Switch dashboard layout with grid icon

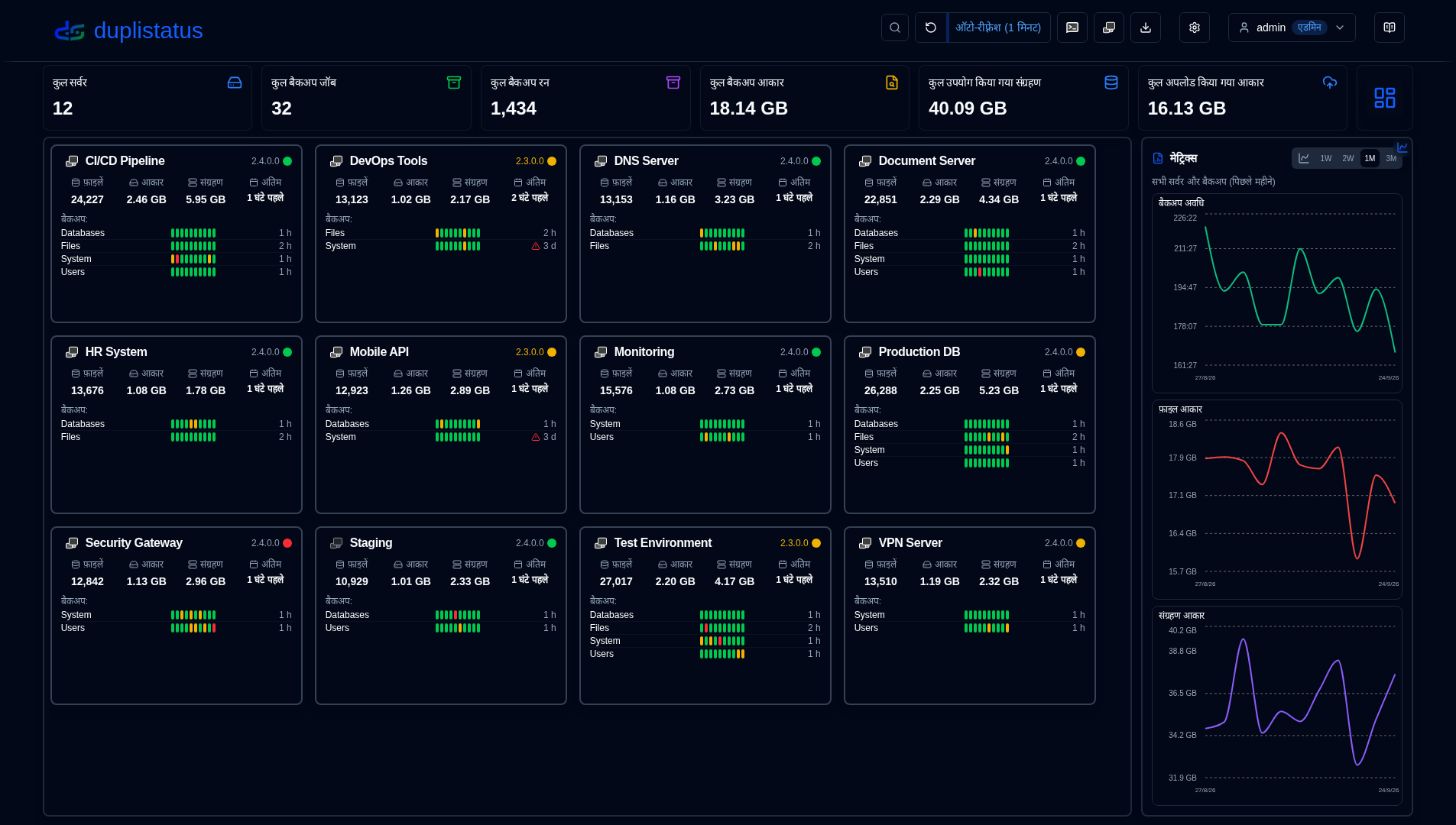tap(1384, 98)
